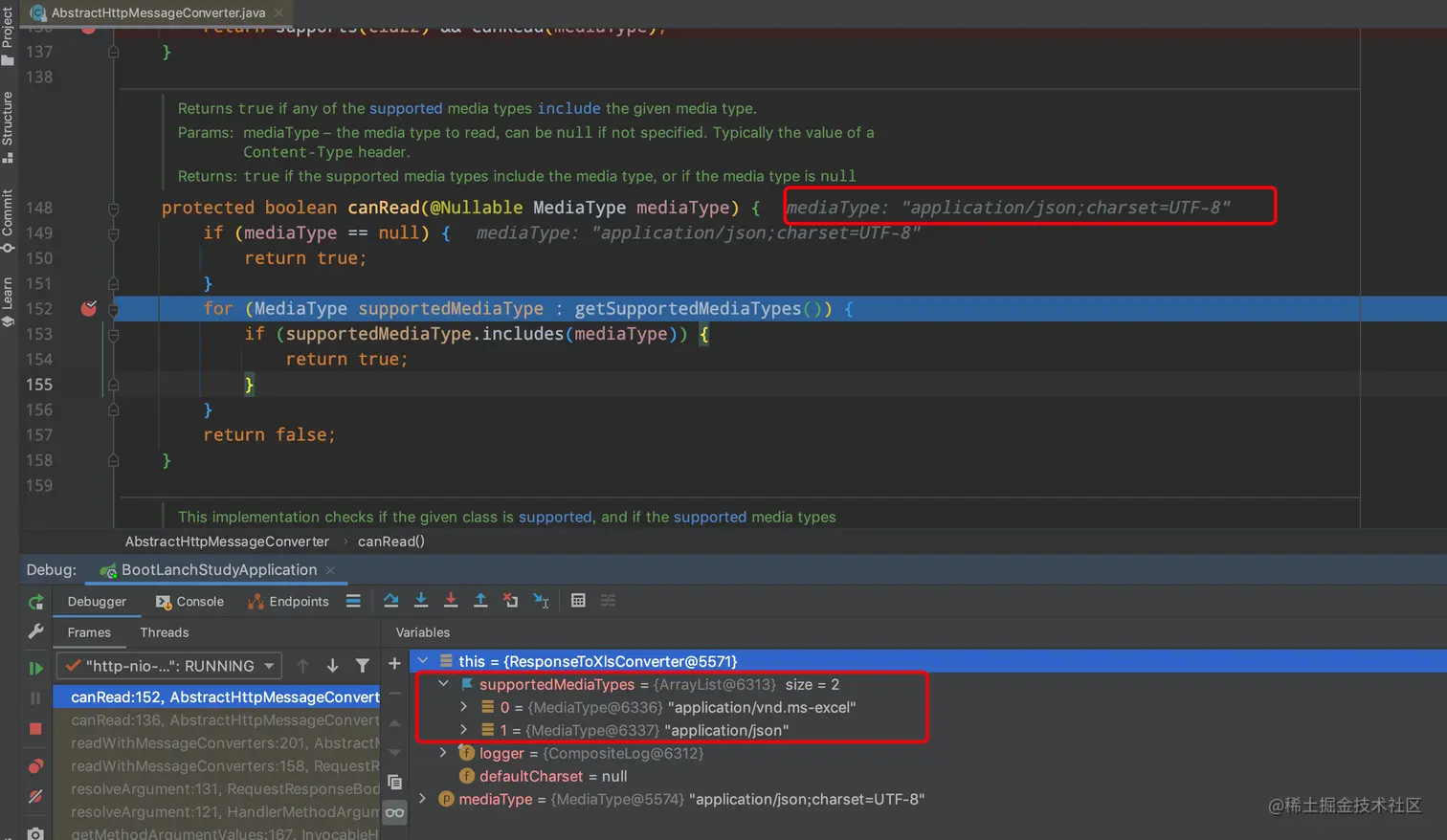
Task: Click the duplicate watch icon
Action: [394, 783]
